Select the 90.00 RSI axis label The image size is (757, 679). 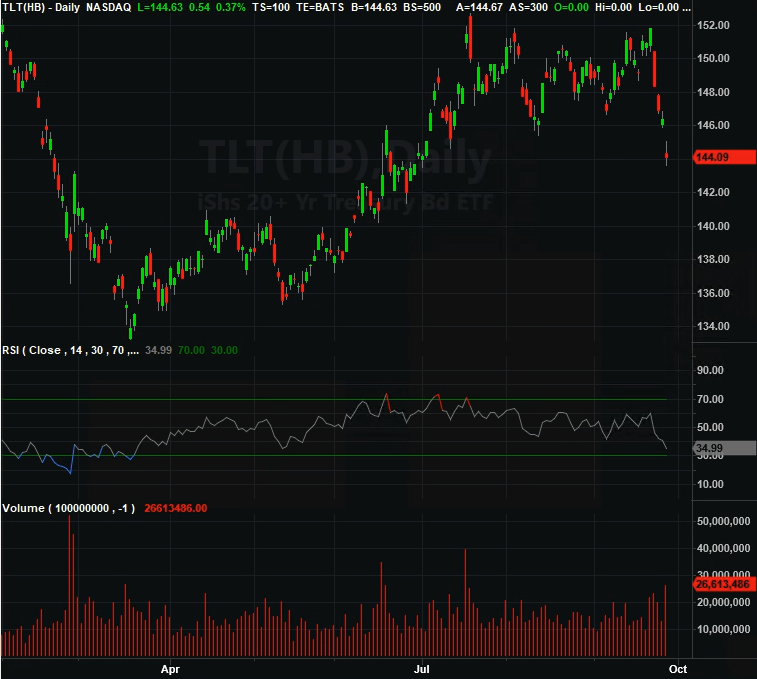[710, 370]
